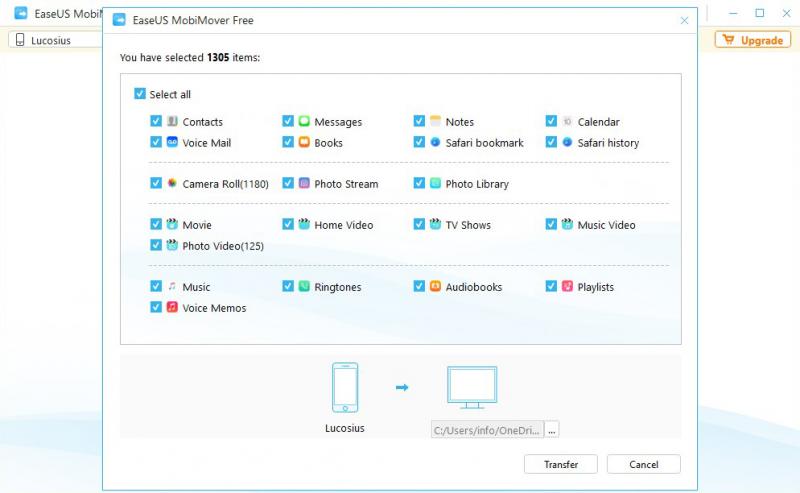Screen dimensions: 800x493
Task: Click the Music Video clapperboard icon
Action: coord(567,224)
